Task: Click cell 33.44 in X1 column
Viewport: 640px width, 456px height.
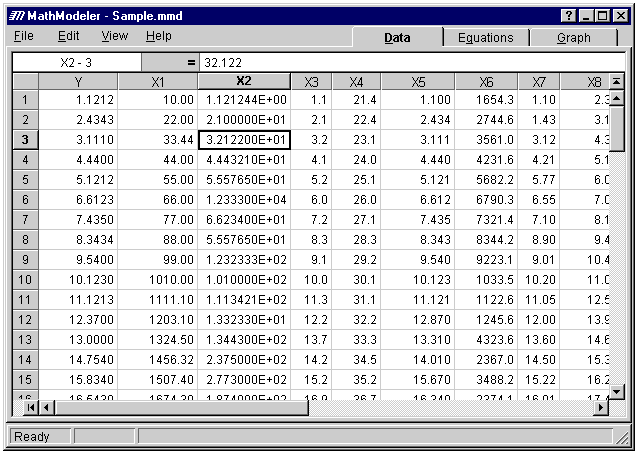Action: (158, 140)
